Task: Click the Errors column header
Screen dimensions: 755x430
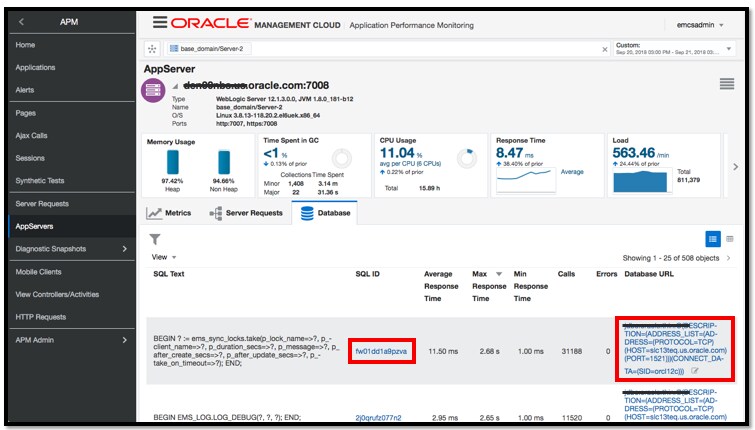Action: pos(606,274)
